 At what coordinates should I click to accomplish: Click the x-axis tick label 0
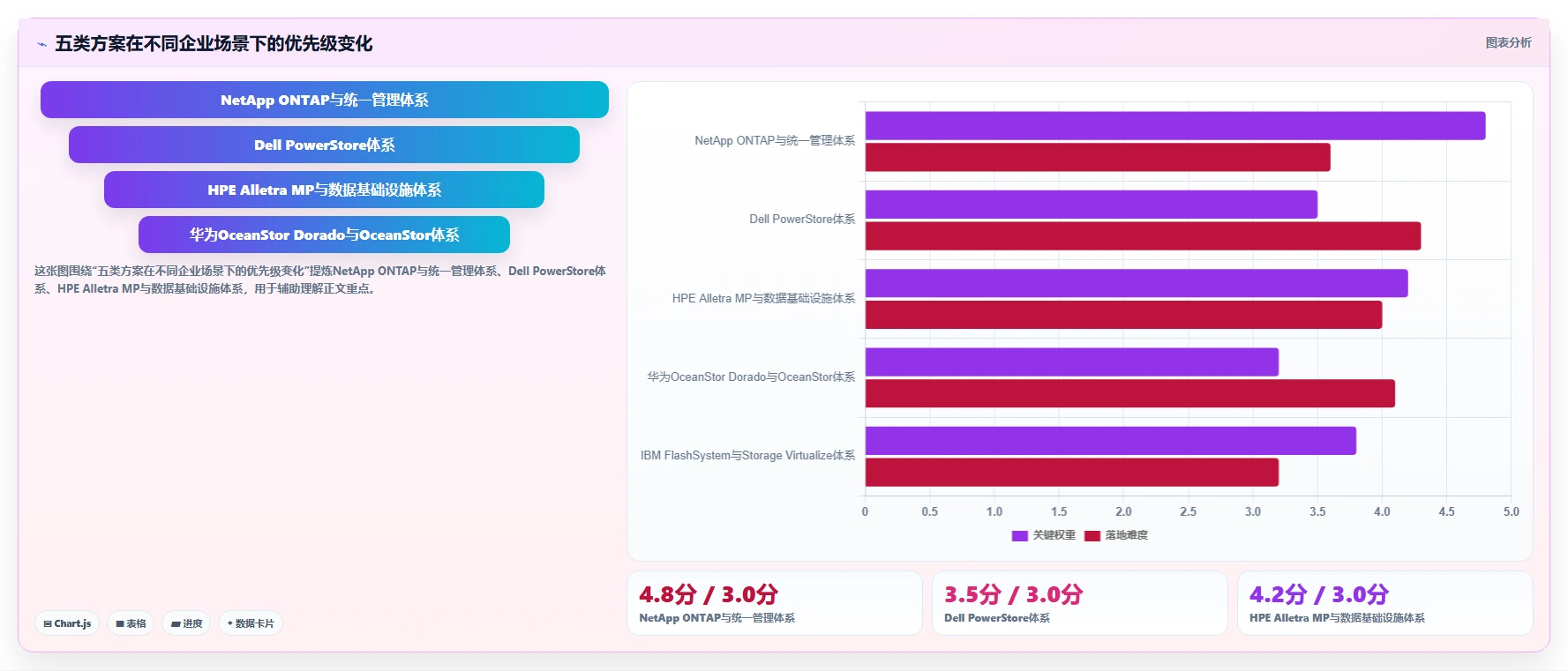[x=865, y=511]
